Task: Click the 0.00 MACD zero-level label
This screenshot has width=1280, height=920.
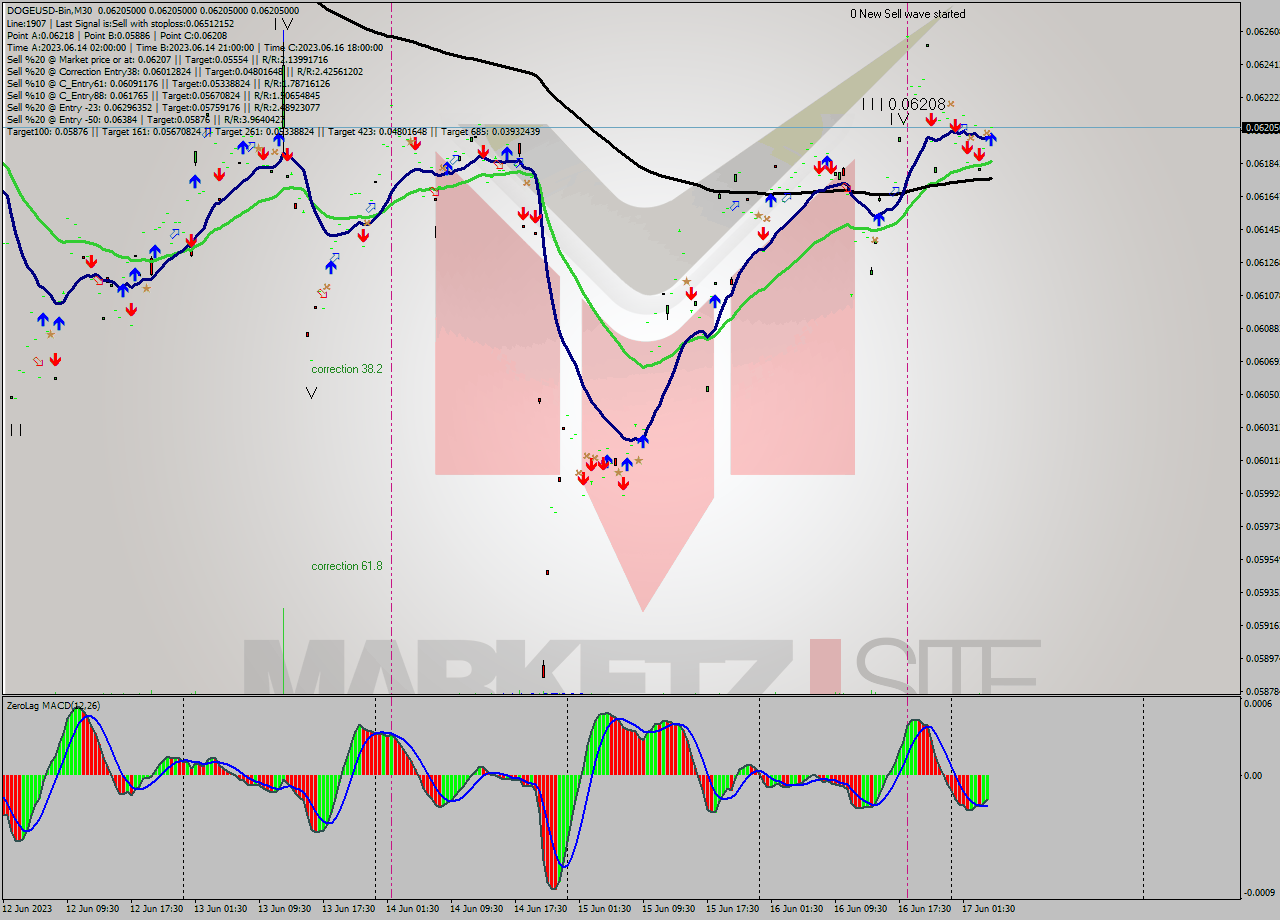Action: (1253, 775)
